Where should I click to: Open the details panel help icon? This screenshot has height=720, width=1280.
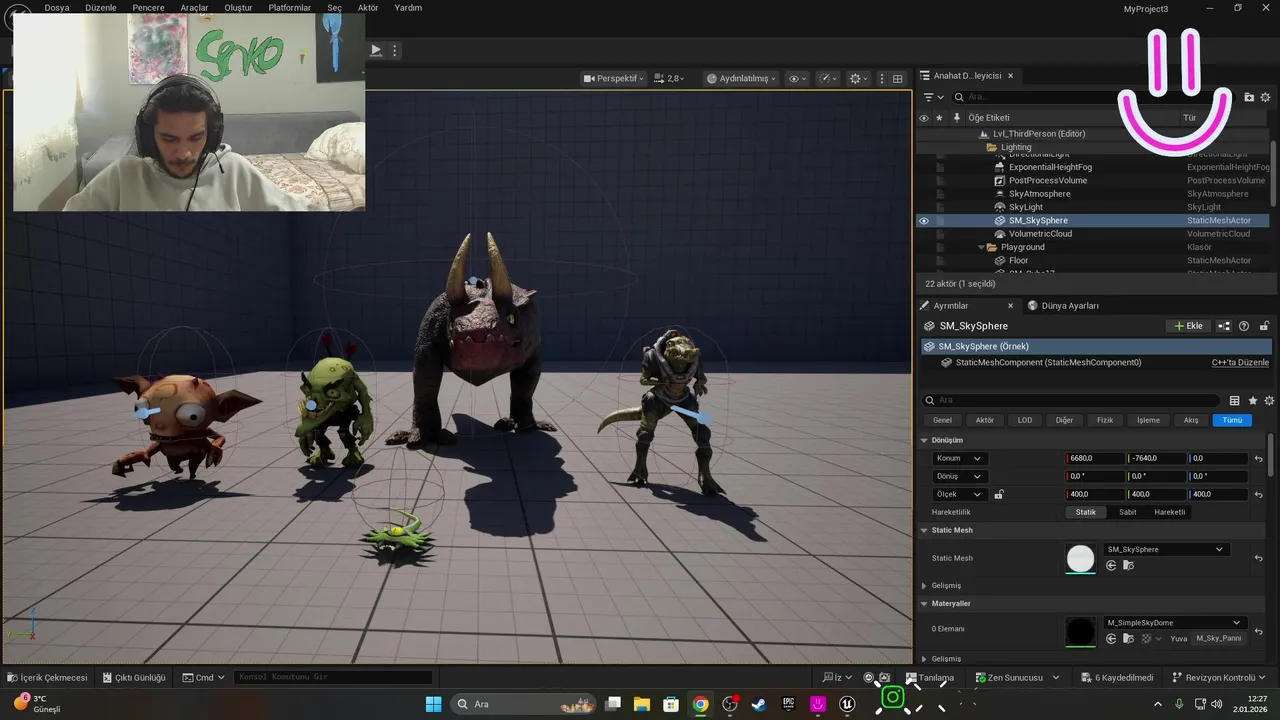(x=1244, y=326)
